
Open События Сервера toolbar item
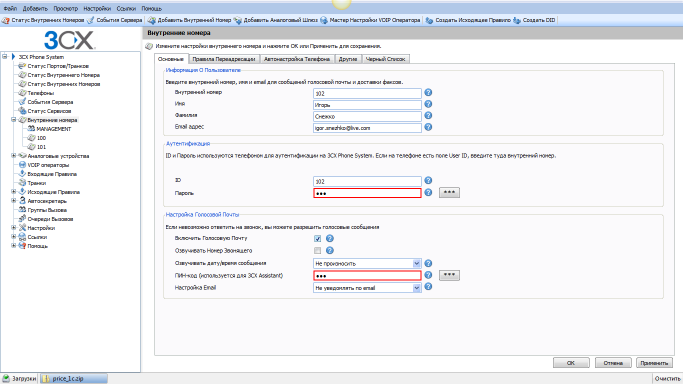point(115,20)
